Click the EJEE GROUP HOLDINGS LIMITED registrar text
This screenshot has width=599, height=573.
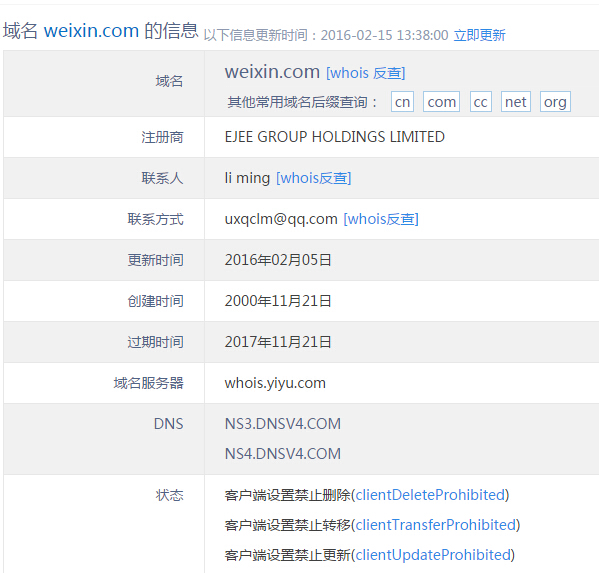335,137
